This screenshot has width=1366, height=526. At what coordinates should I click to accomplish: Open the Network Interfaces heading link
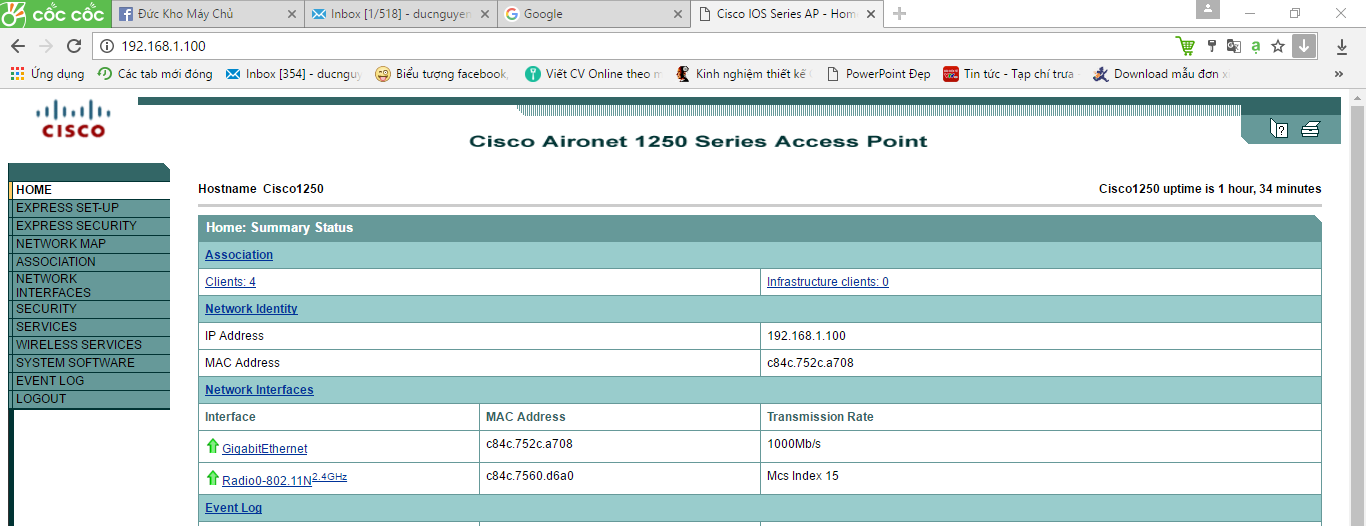pos(259,390)
